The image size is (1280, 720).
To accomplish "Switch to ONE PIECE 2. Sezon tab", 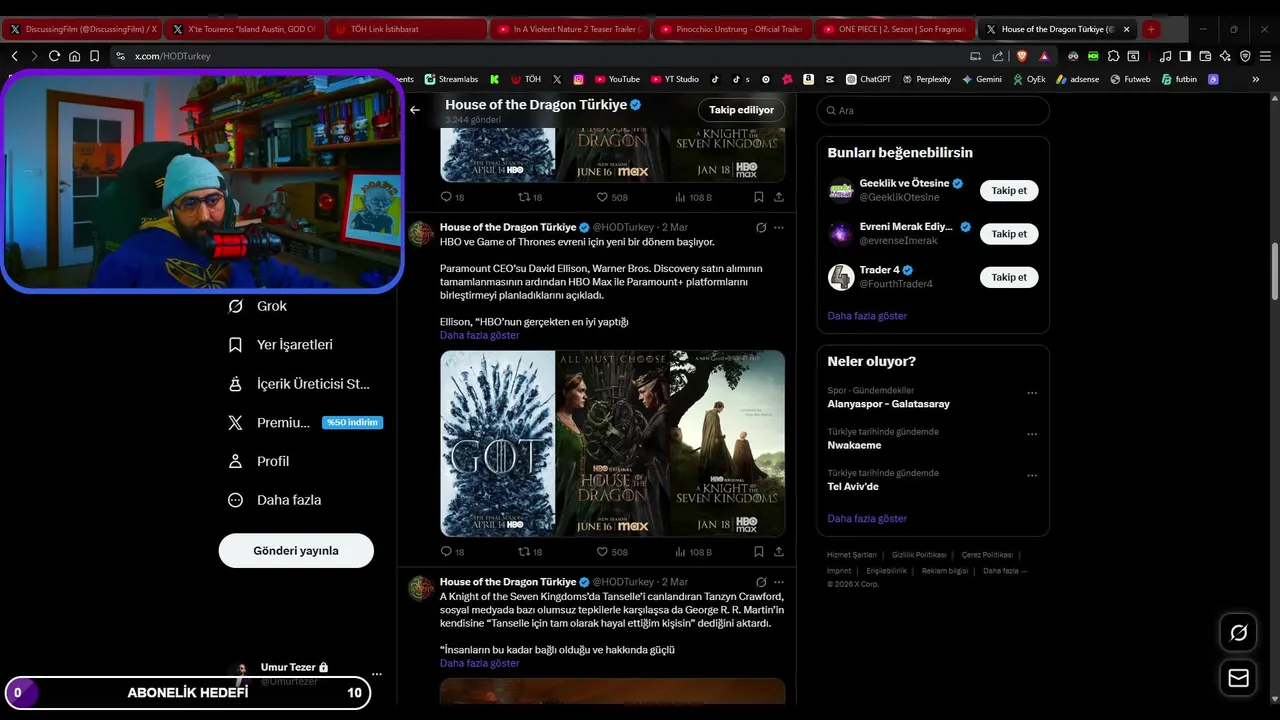I will tap(894, 29).
